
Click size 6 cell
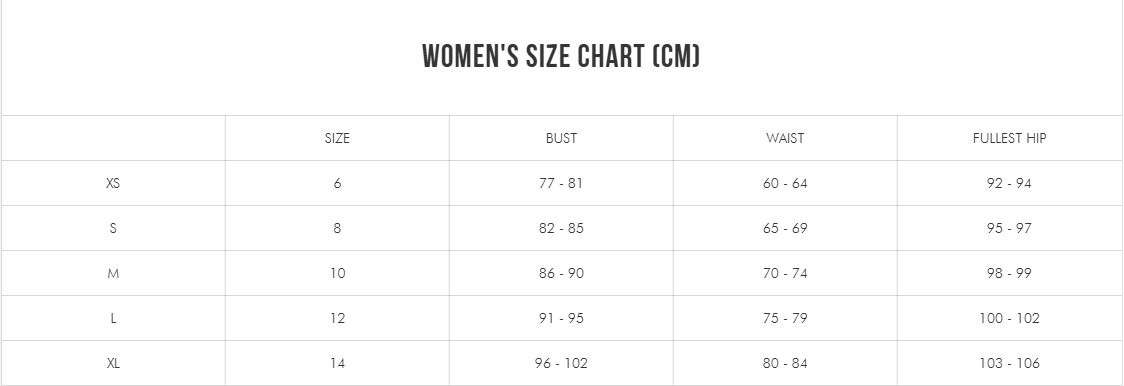(337, 183)
